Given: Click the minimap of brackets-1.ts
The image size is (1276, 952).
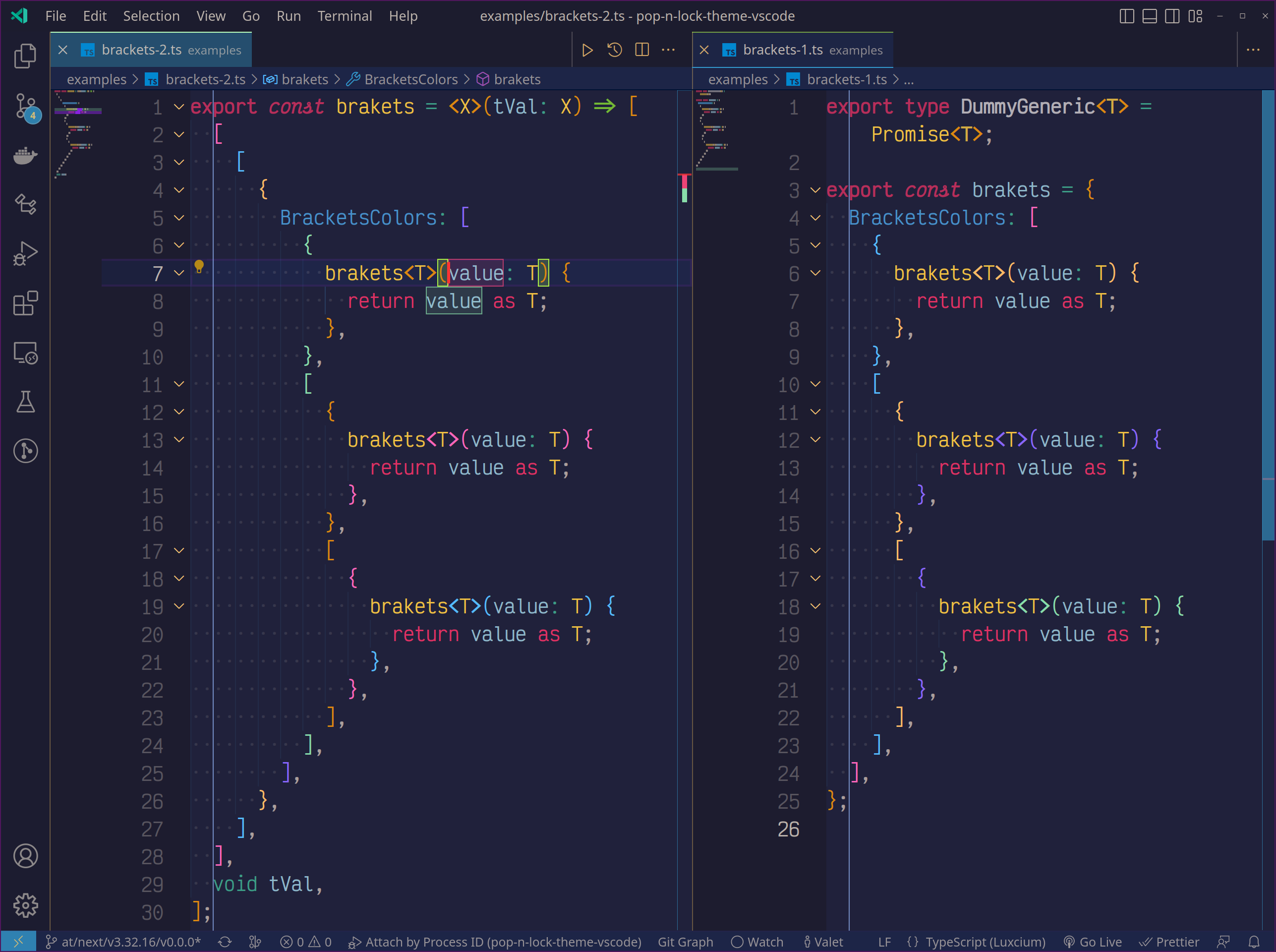Looking at the screenshot, I should click(717, 131).
